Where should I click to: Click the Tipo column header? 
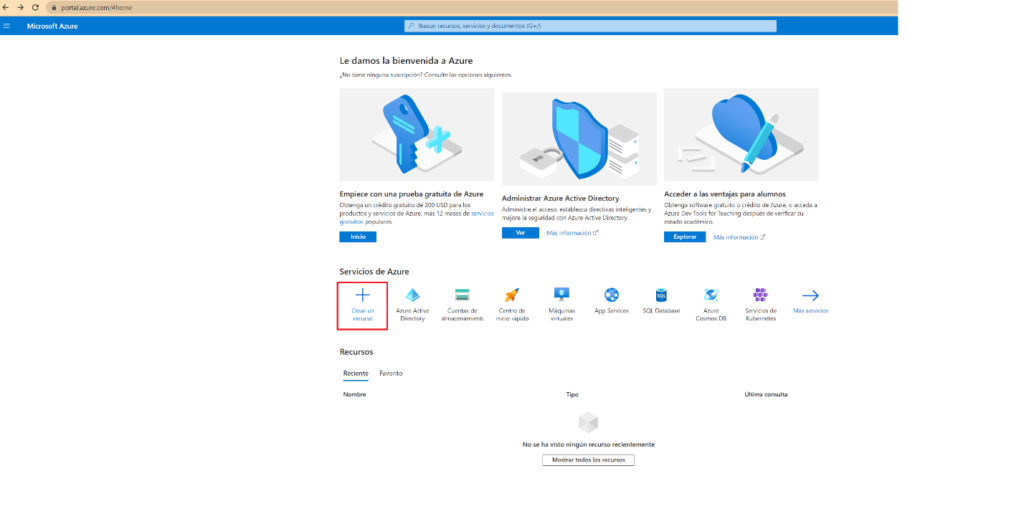click(x=572, y=394)
